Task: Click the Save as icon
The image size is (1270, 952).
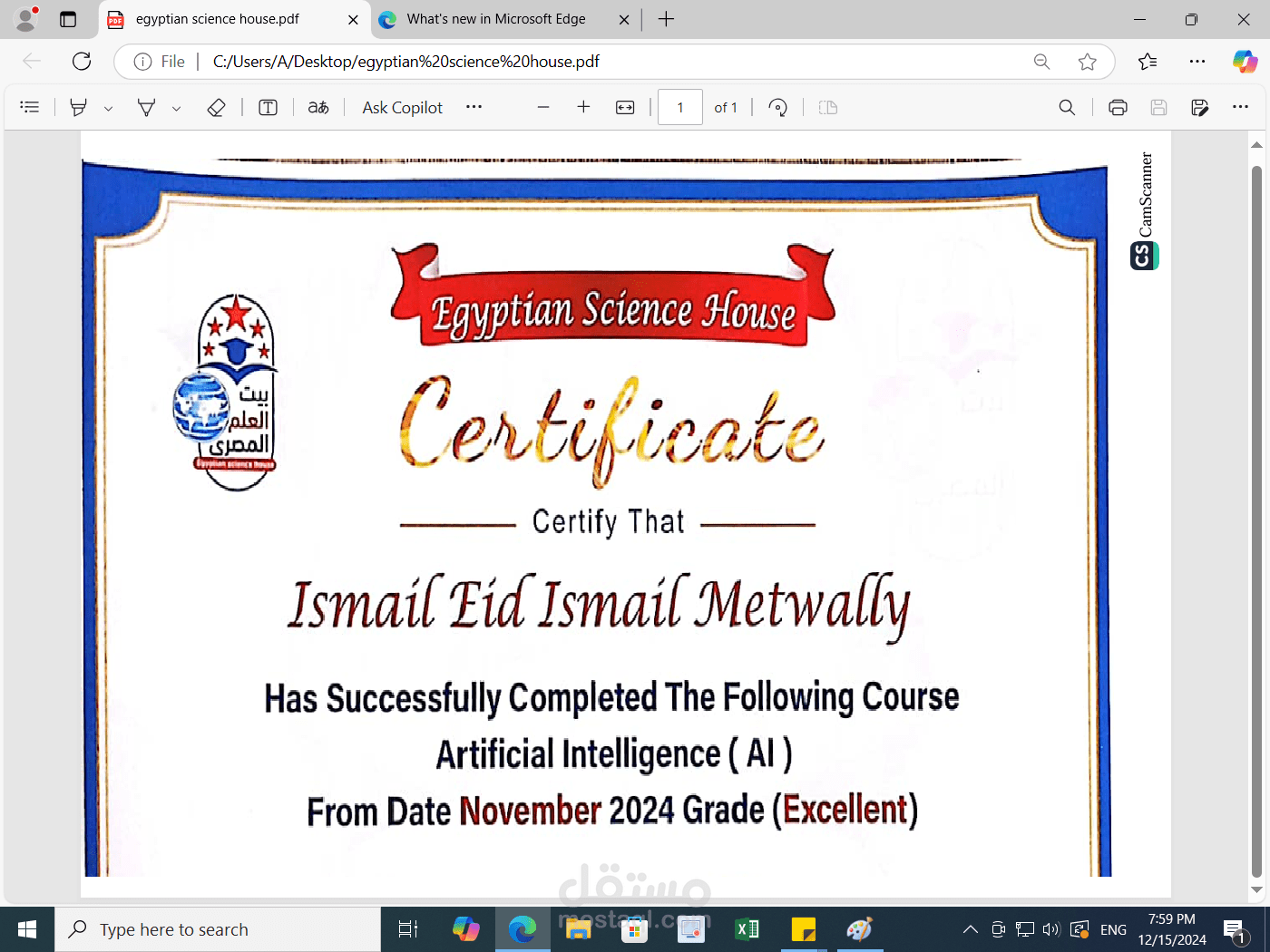Action: (x=1199, y=107)
